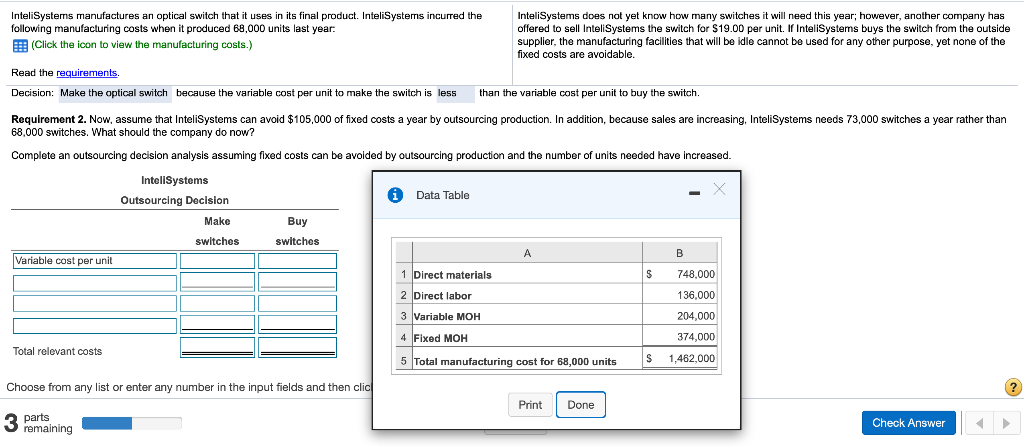Click the Print button in Data Table

point(530,405)
